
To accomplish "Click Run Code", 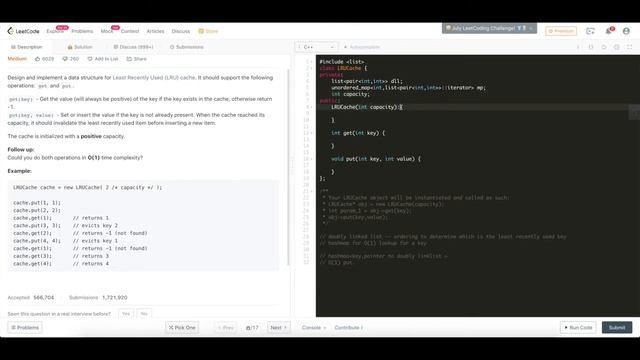I will pos(578,327).
